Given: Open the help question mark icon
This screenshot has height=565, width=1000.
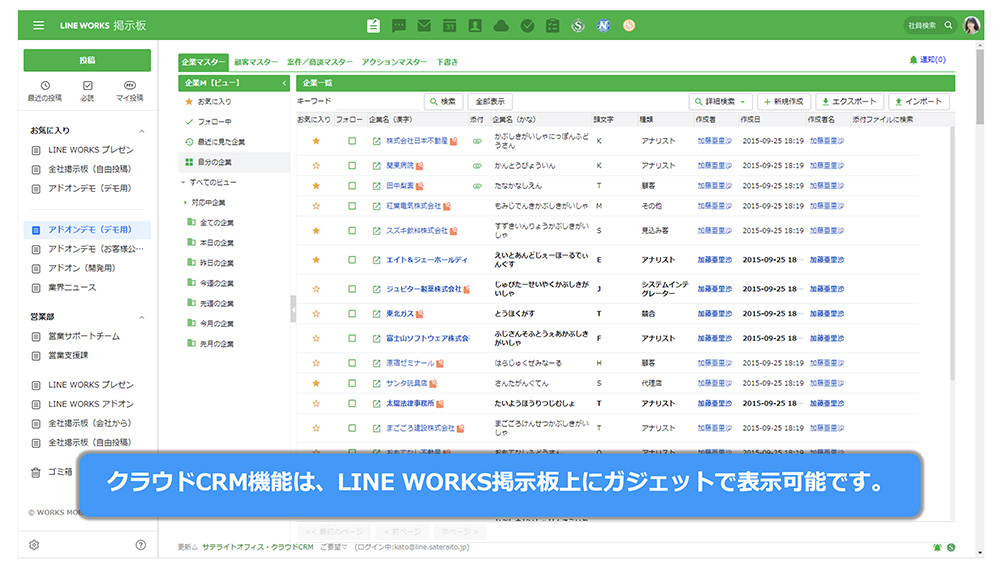Looking at the screenshot, I should coord(140,545).
